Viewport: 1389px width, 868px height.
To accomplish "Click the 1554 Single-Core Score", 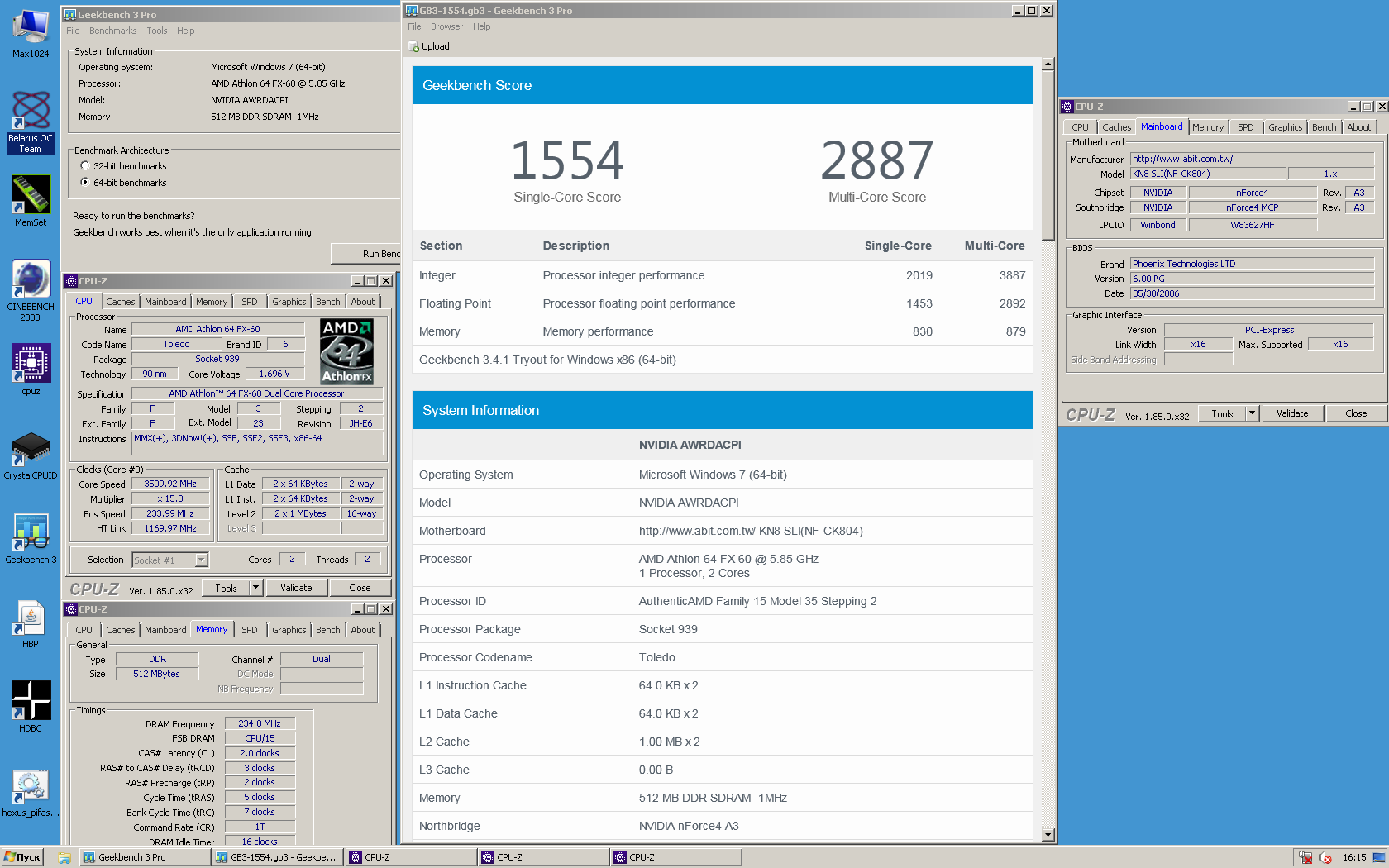I will coord(567,160).
